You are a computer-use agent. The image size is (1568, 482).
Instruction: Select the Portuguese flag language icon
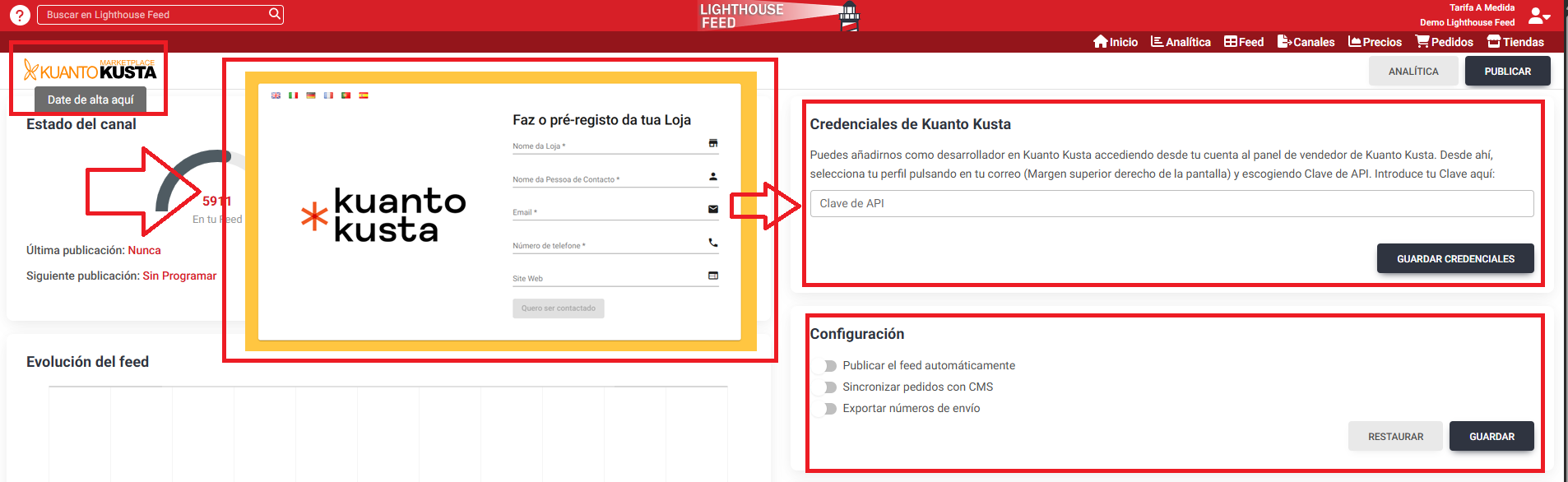tap(346, 95)
